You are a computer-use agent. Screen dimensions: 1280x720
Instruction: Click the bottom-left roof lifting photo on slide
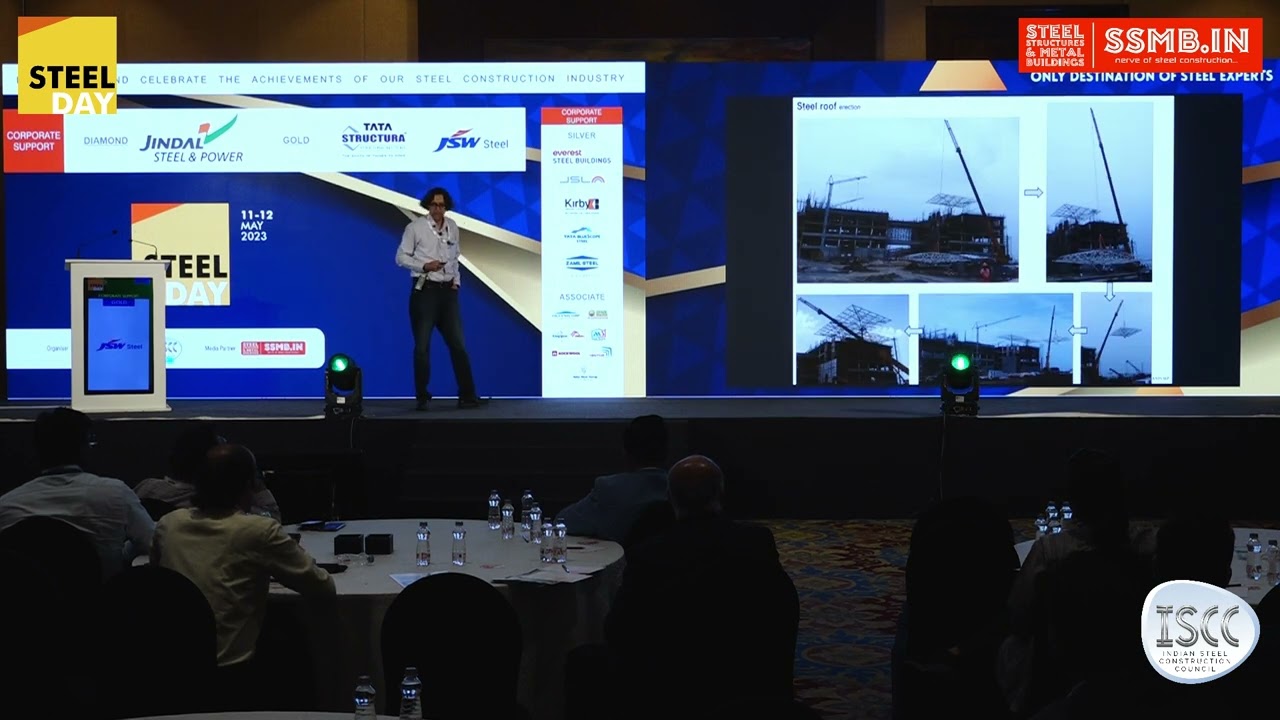tap(853, 340)
